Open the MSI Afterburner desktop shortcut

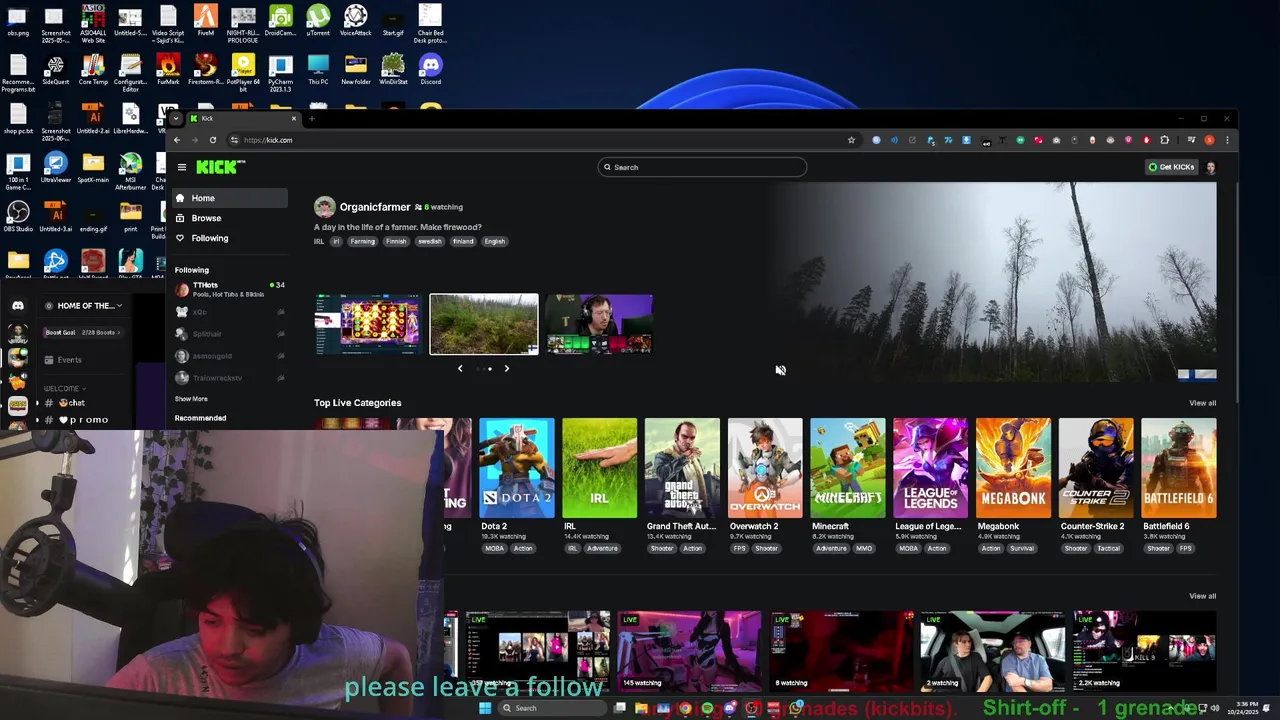point(131,171)
